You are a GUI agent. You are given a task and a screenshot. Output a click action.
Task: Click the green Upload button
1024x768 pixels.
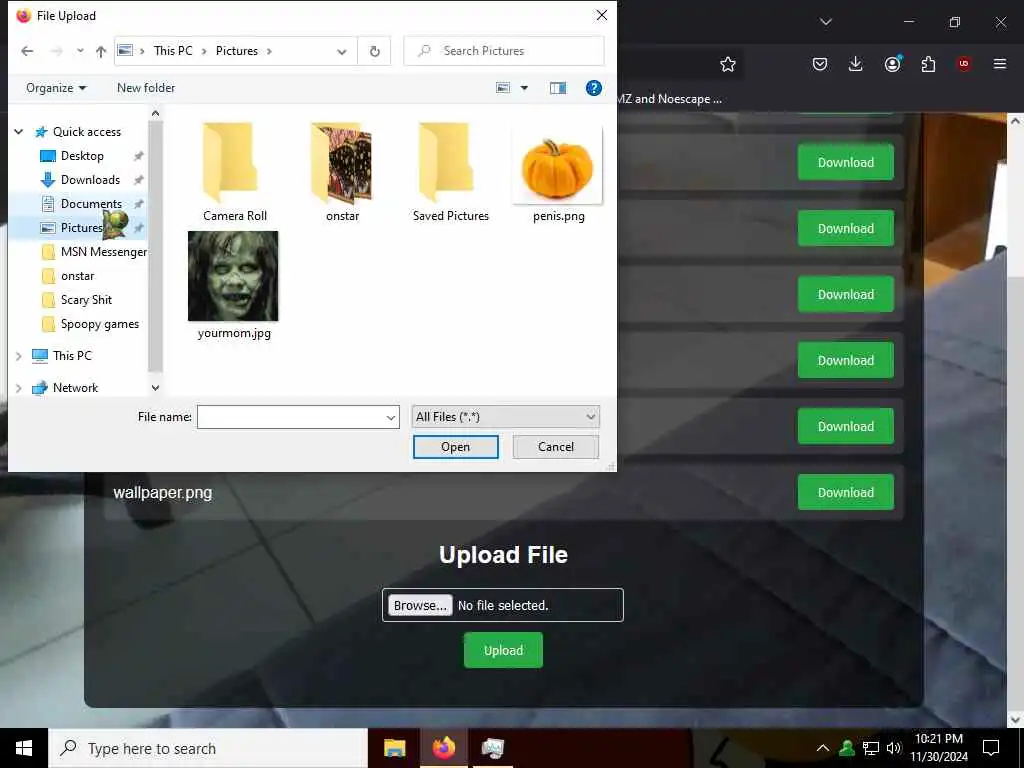point(503,650)
